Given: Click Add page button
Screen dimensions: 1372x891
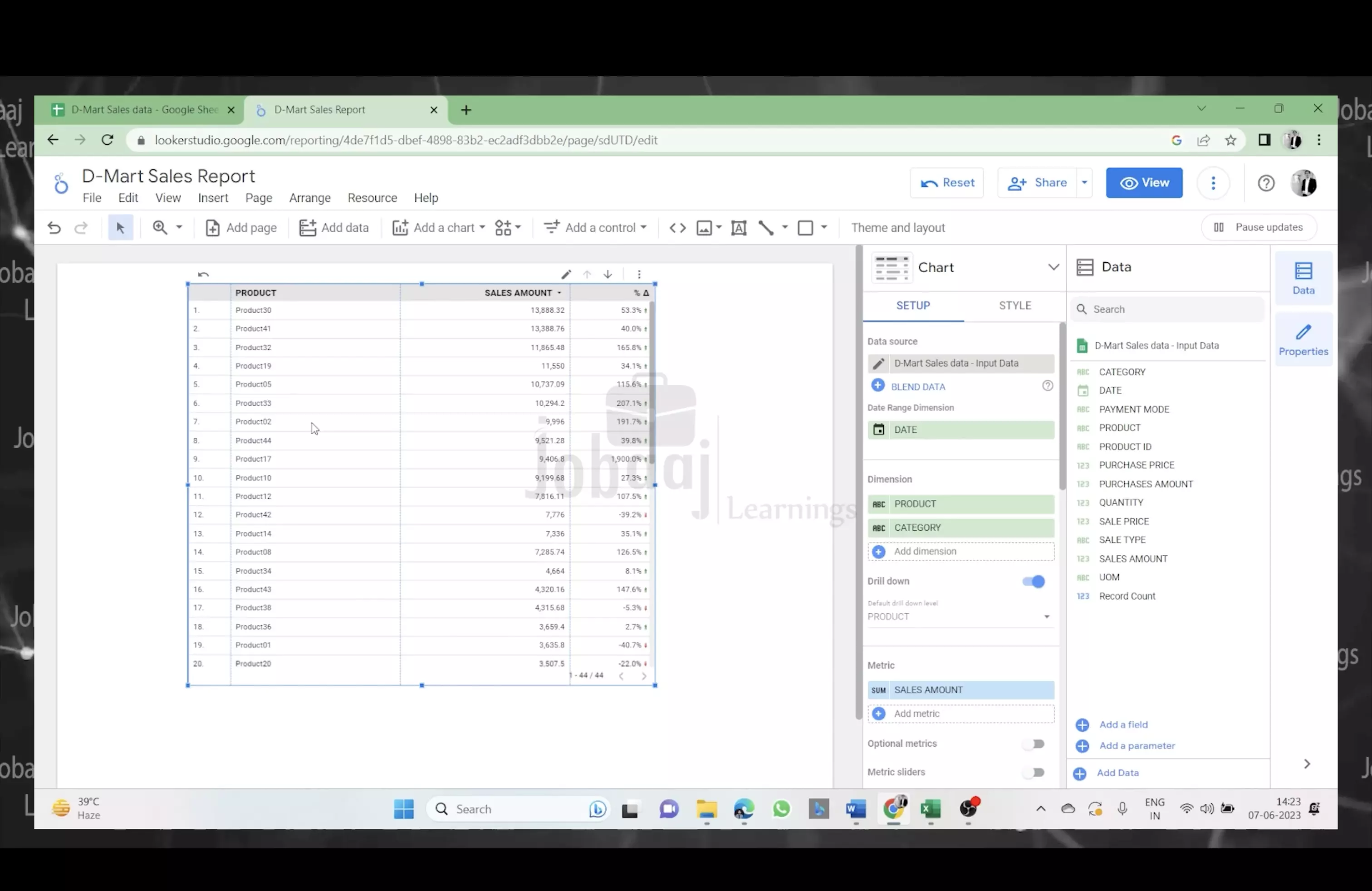Looking at the screenshot, I should point(241,228).
